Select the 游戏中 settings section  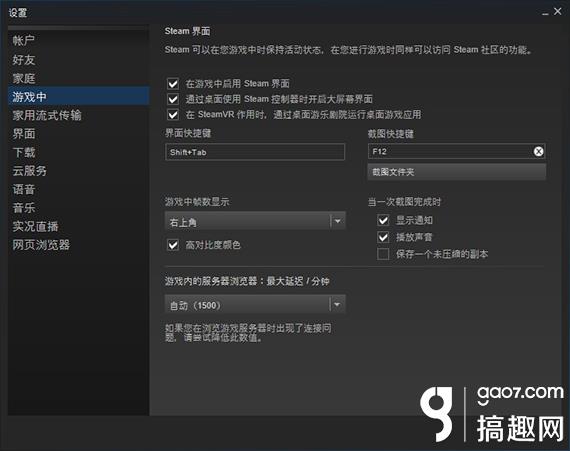click(x=78, y=96)
